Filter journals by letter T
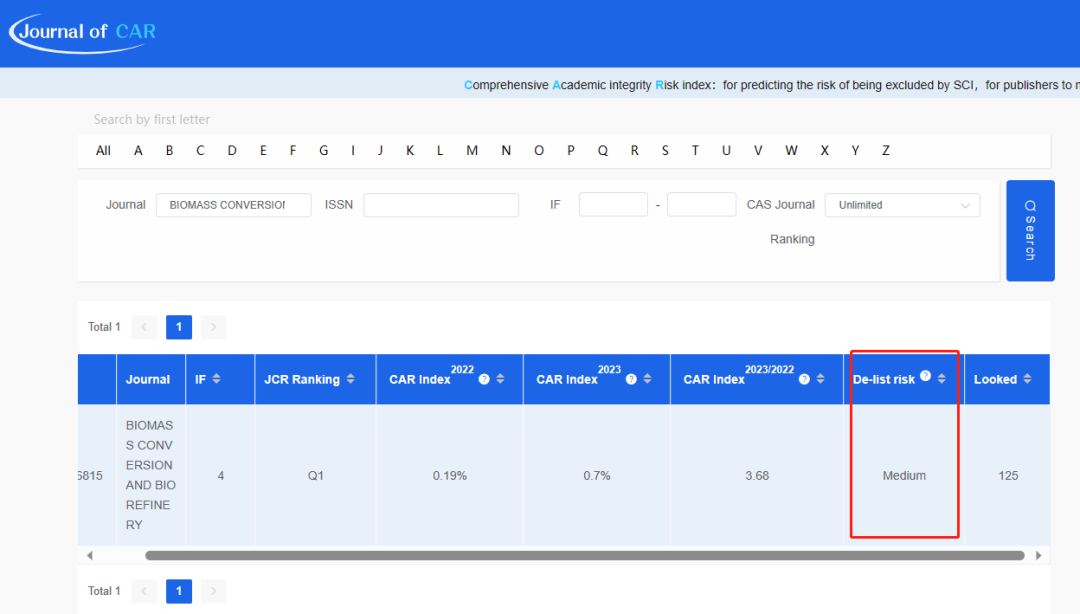The image size is (1080, 614). coord(695,150)
